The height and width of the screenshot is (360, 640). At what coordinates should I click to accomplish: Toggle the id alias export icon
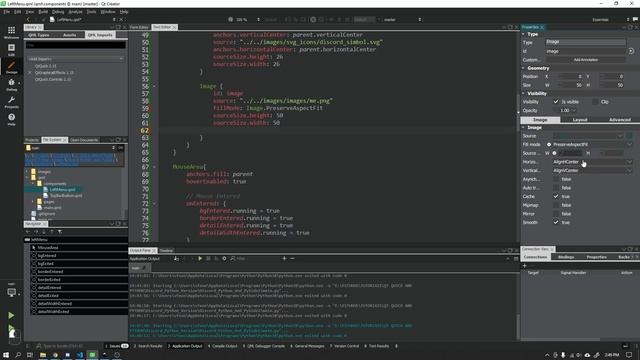tap(631, 51)
